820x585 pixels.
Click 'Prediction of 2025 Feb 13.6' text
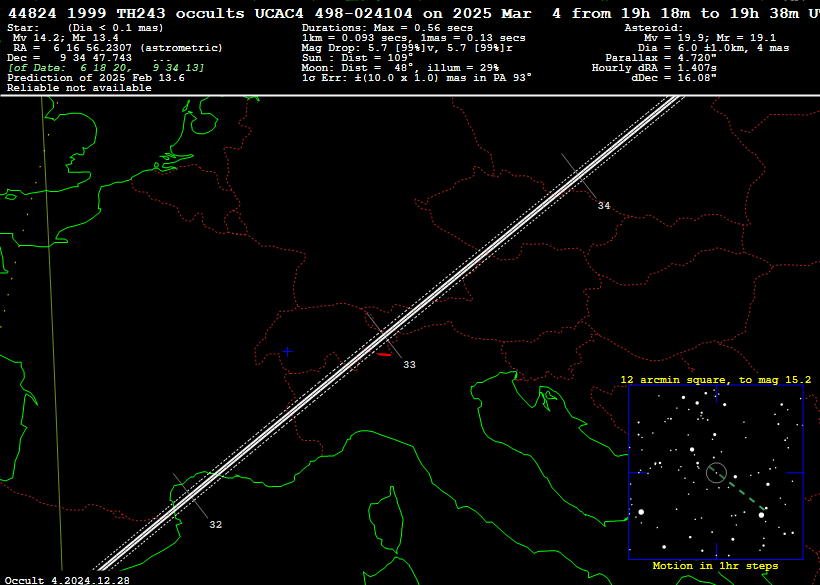pyautogui.click(x=96, y=77)
